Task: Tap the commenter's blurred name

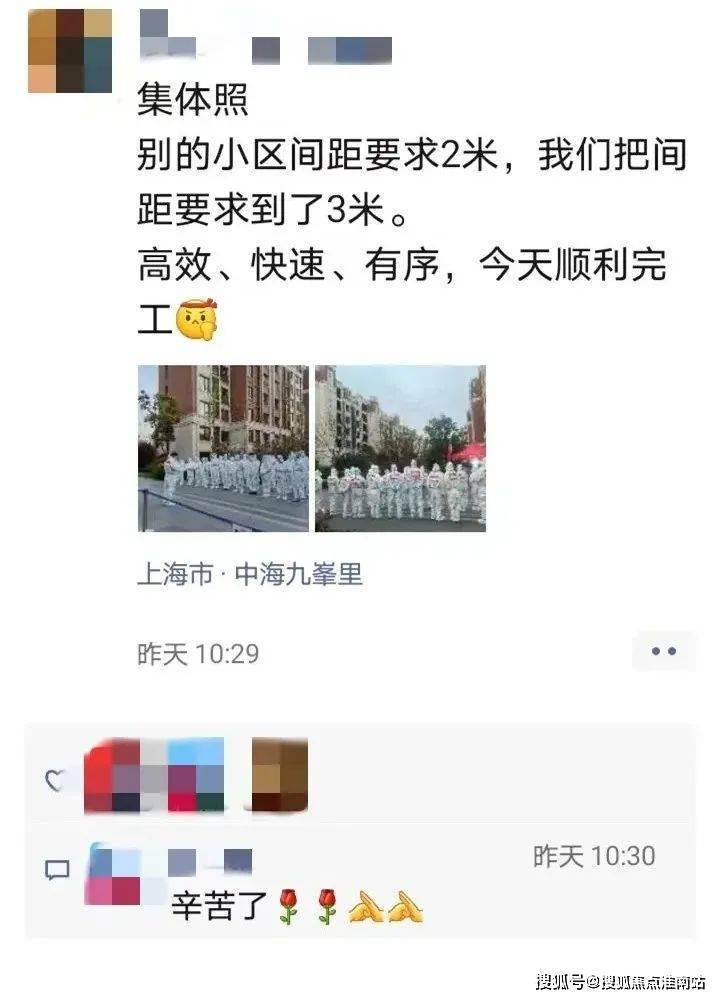Action: click(x=210, y=861)
